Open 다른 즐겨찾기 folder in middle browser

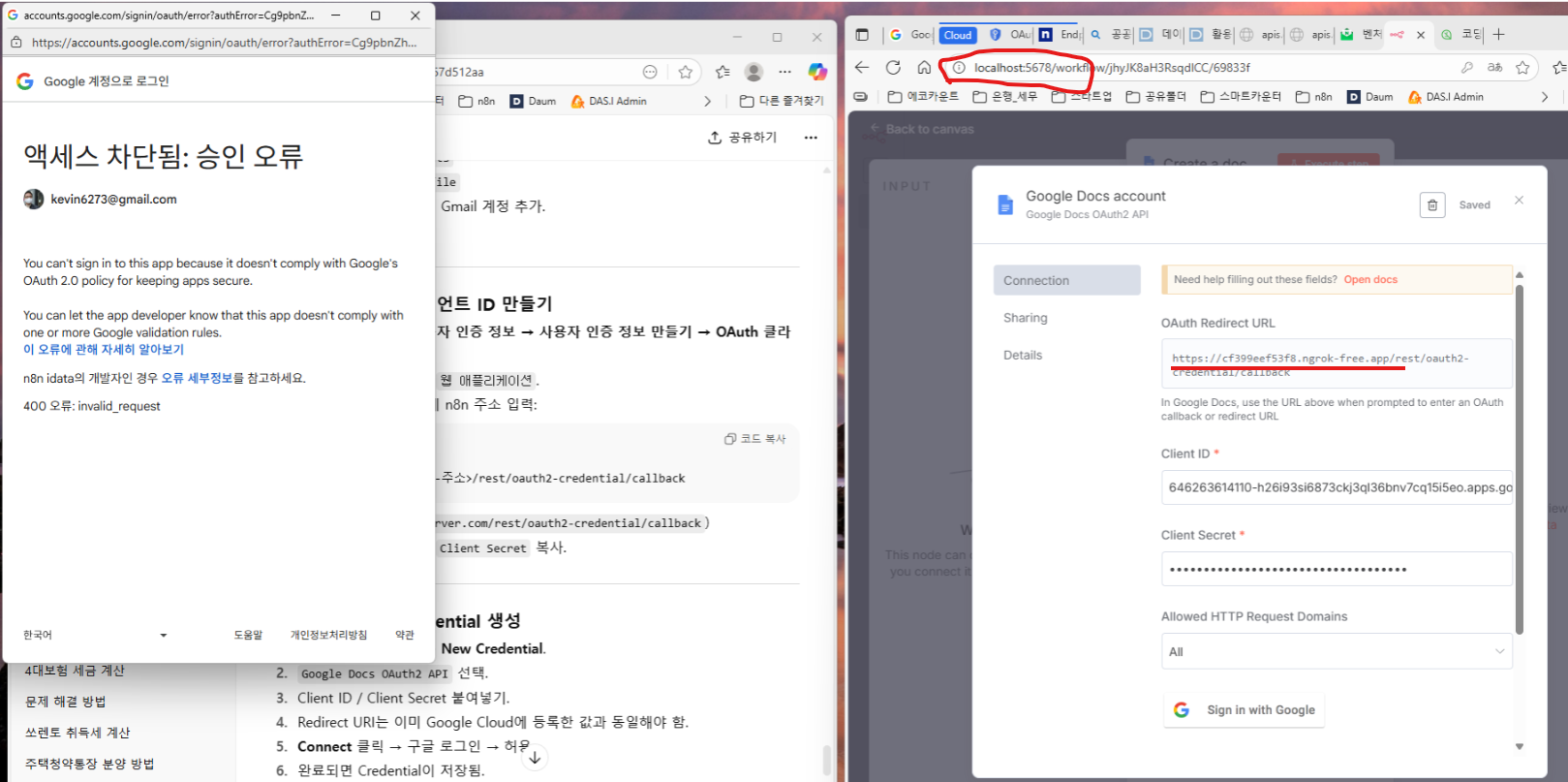click(x=782, y=101)
